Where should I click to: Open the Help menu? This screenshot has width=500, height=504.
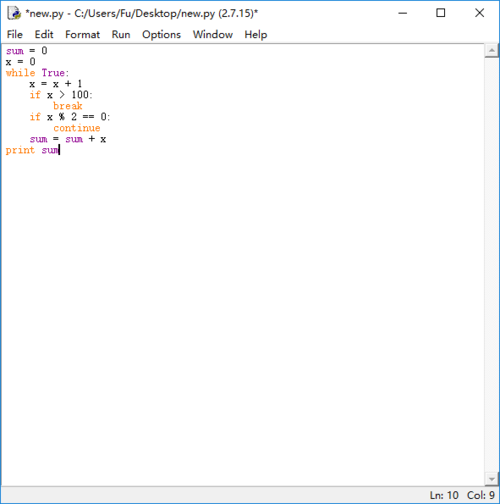click(x=256, y=34)
